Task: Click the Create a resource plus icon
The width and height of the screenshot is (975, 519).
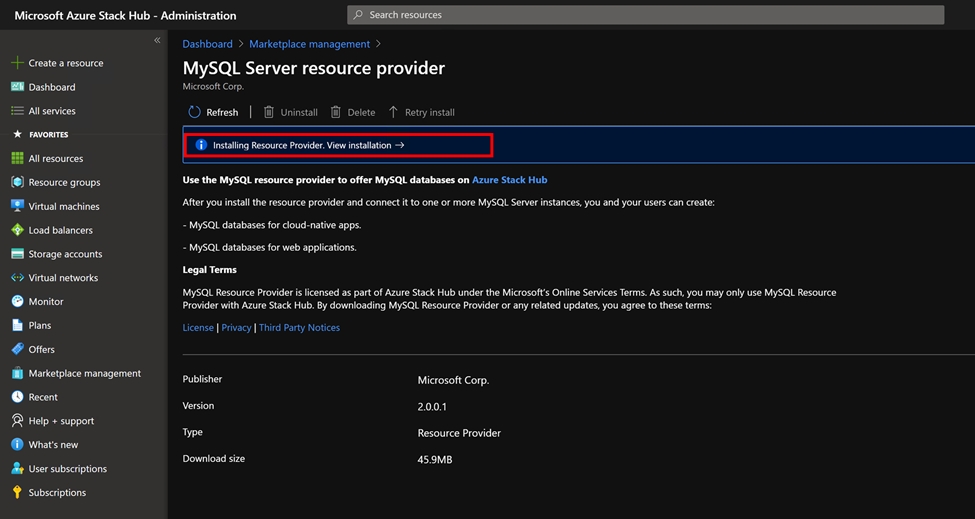Action: coord(17,63)
